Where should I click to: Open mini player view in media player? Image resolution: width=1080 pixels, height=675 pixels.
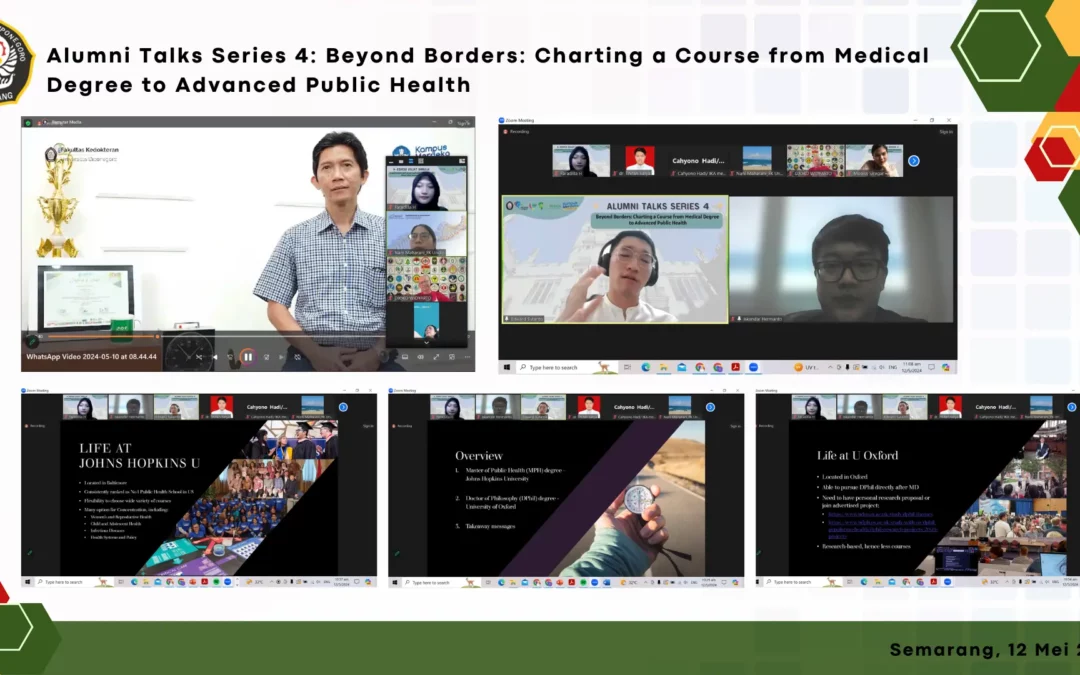tap(452, 357)
